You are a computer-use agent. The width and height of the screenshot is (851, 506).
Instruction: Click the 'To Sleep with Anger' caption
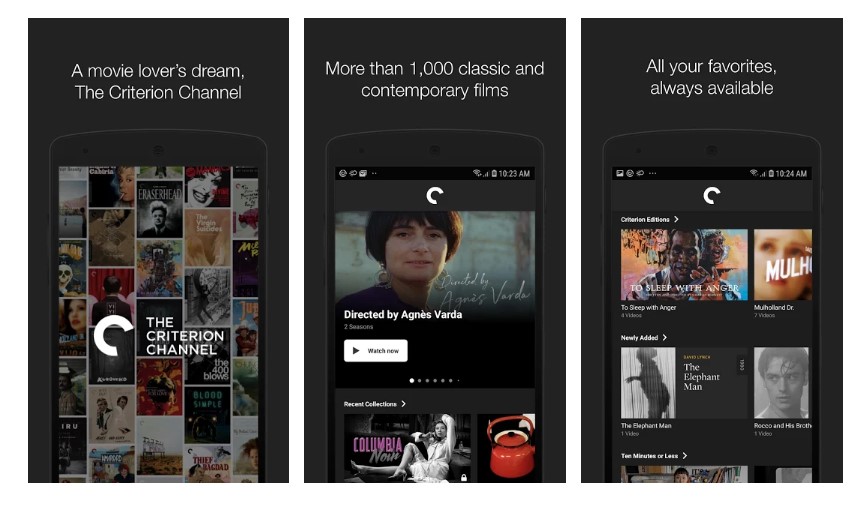(x=648, y=307)
